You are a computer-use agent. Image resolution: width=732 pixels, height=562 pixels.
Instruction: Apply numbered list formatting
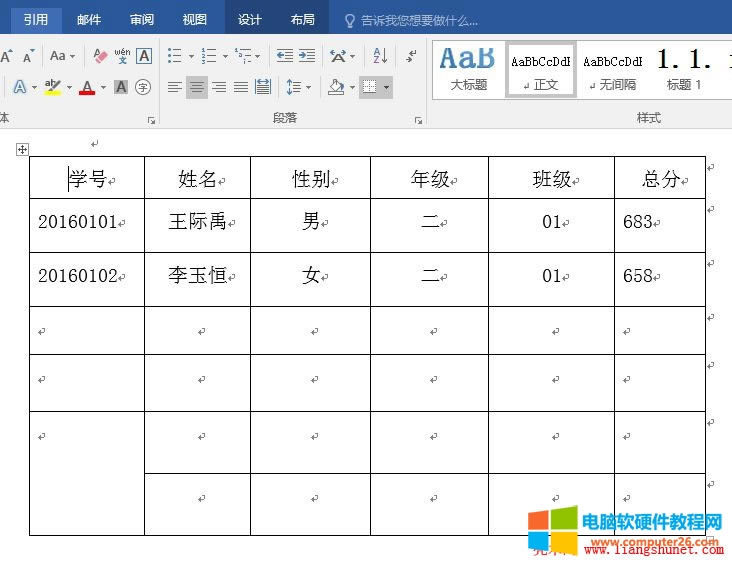coord(209,56)
